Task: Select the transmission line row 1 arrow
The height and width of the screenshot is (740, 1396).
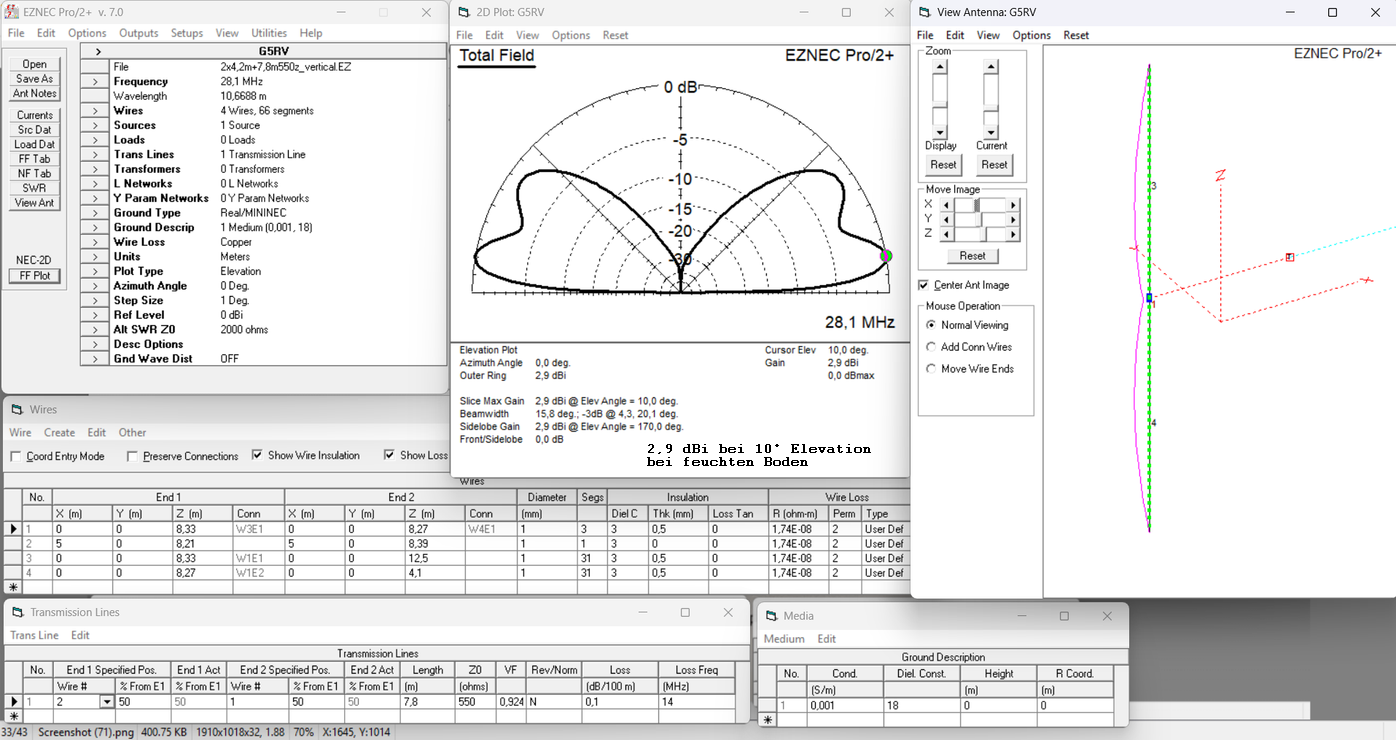Action: [x=13, y=702]
